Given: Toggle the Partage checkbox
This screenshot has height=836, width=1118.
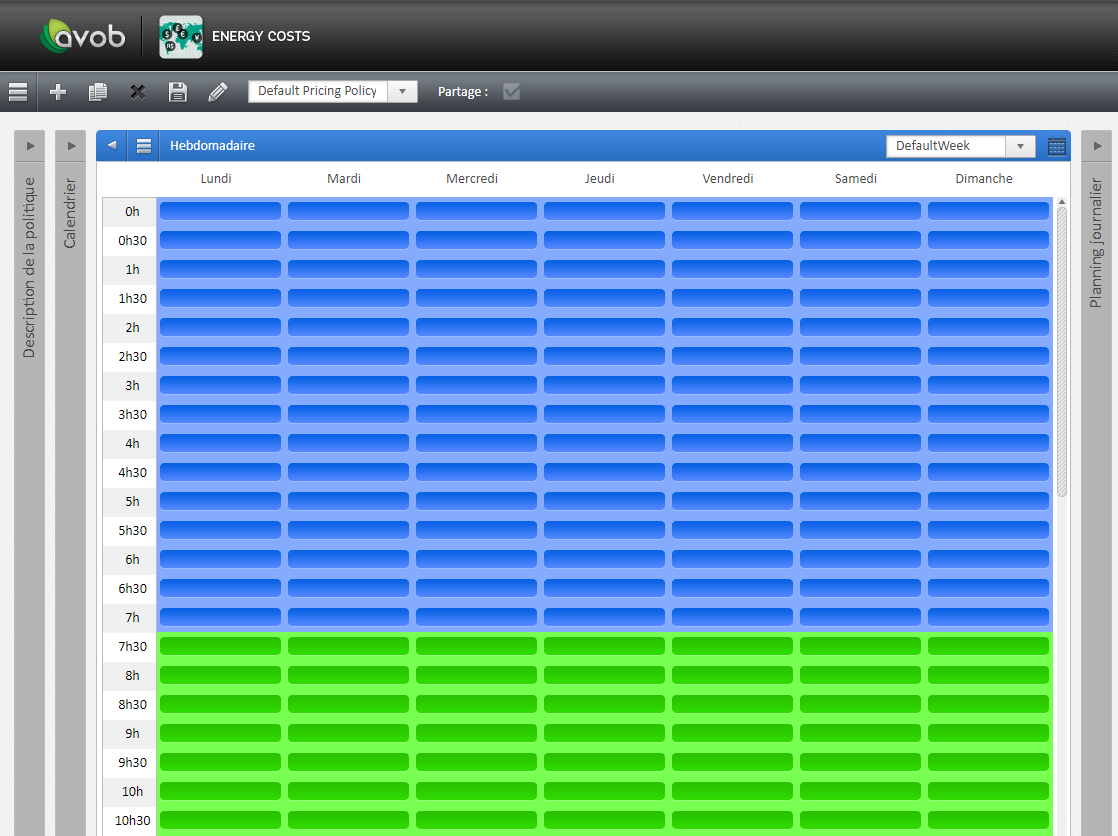Looking at the screenshot, I should [511, 91].
